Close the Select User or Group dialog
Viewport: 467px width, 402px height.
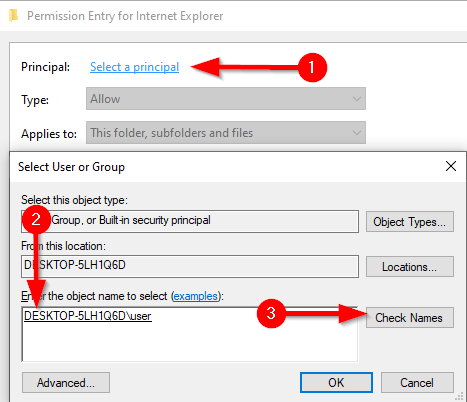[x=451, y=166]
